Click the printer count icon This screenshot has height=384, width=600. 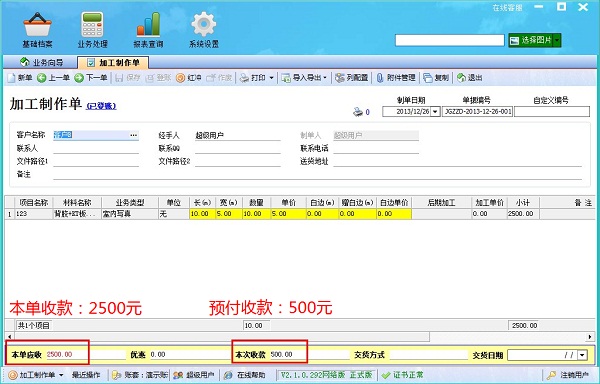[x=357, y=112]
